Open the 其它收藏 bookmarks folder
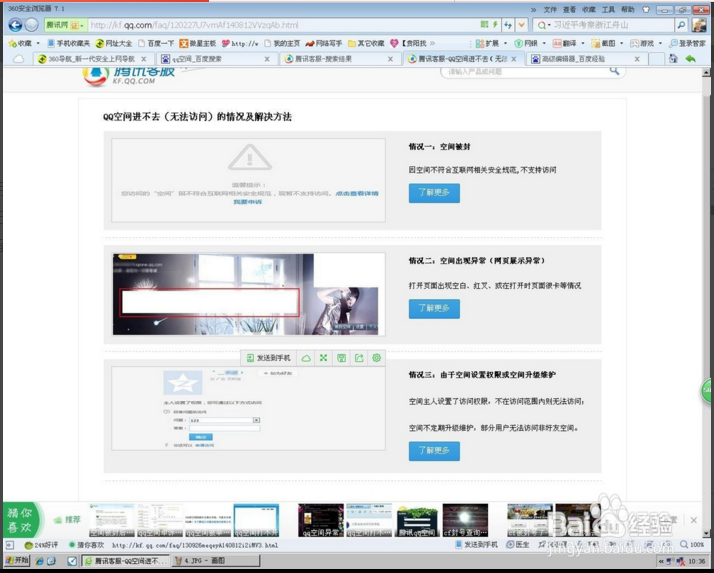Viewport: 714px width, 573px height. click(x=366, y=43)
